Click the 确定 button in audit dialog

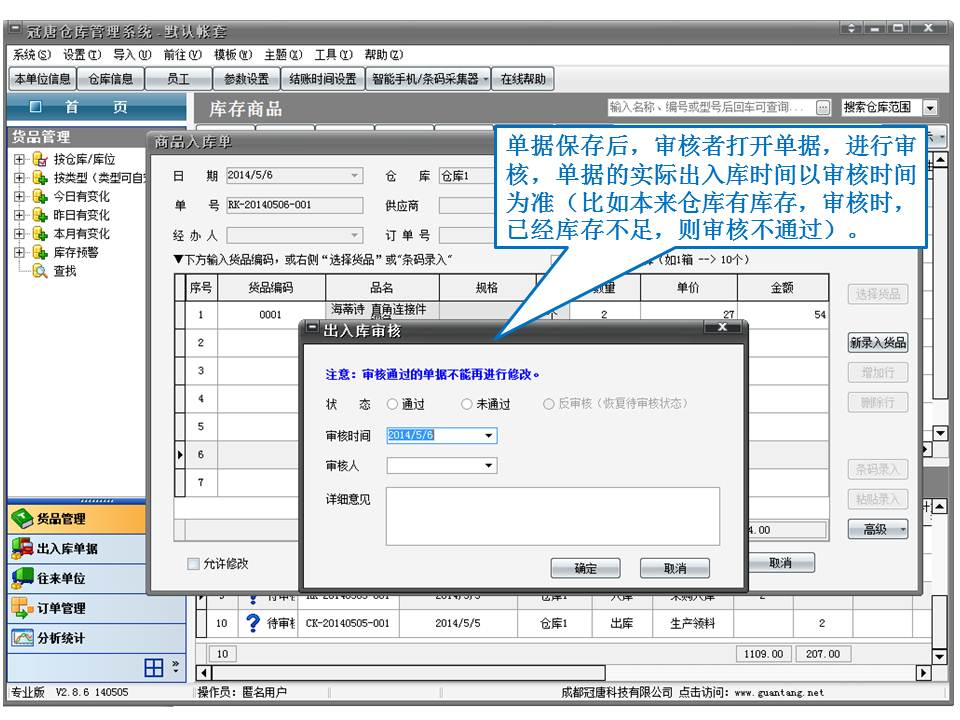pos(585,568)
